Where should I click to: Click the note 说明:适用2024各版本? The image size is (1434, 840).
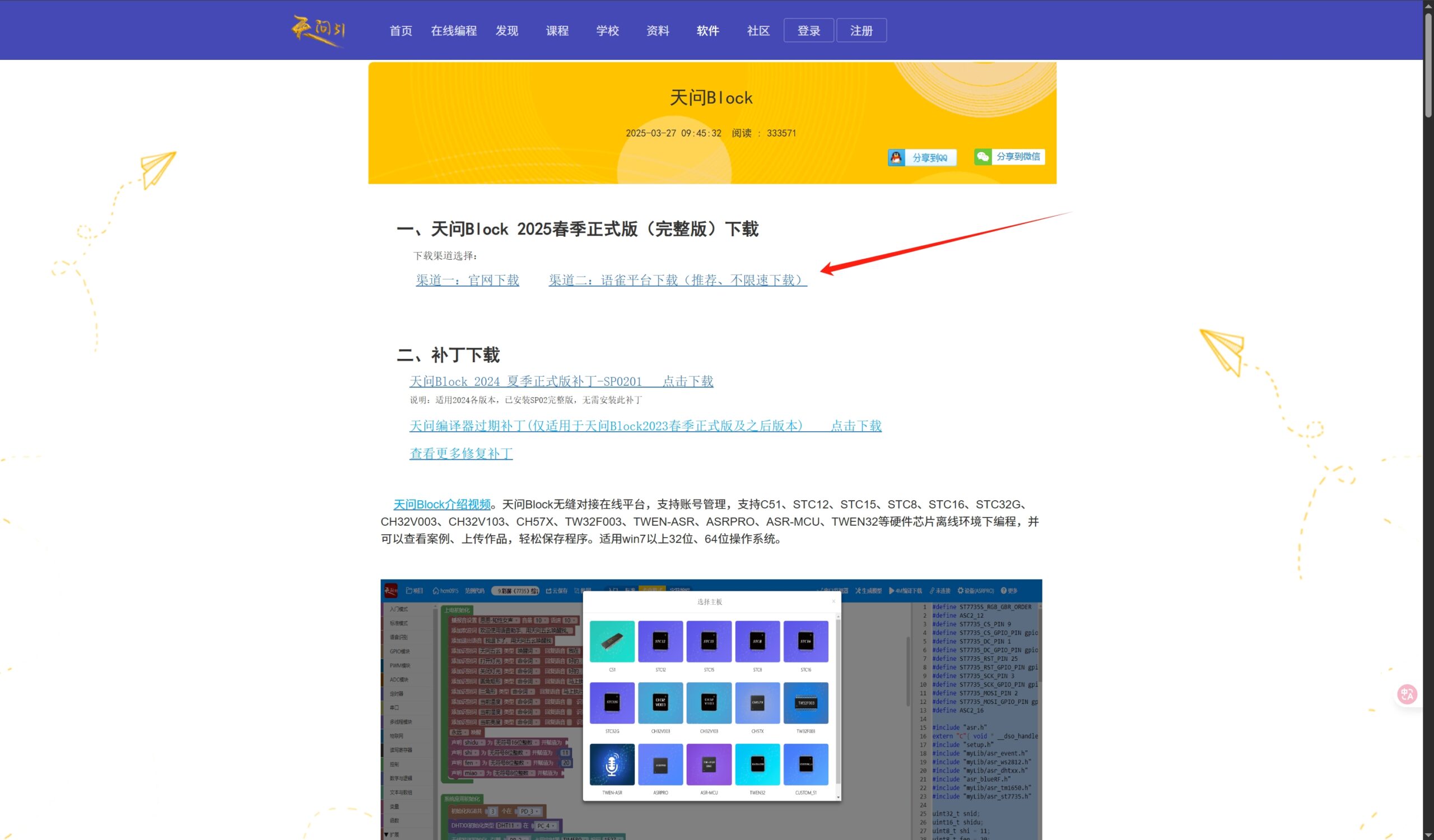pos(526,400)
